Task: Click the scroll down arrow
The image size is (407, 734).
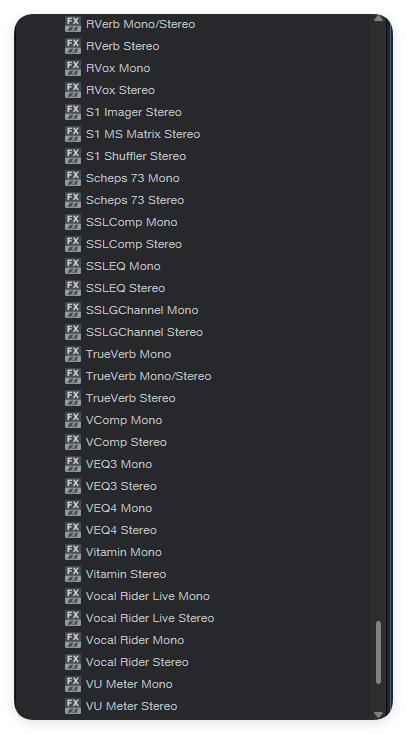Action: coord(378,715)
